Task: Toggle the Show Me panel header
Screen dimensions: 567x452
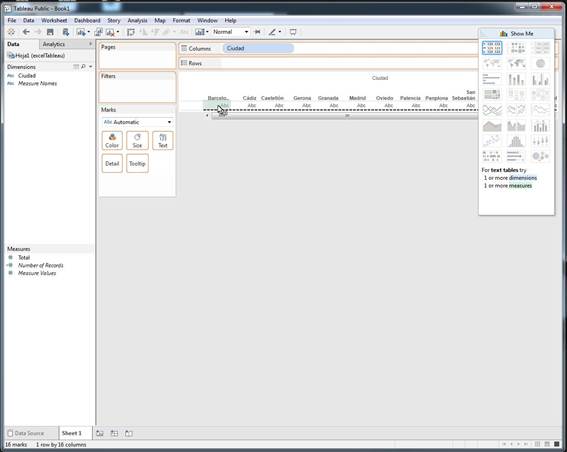Action: coord(516,34)
